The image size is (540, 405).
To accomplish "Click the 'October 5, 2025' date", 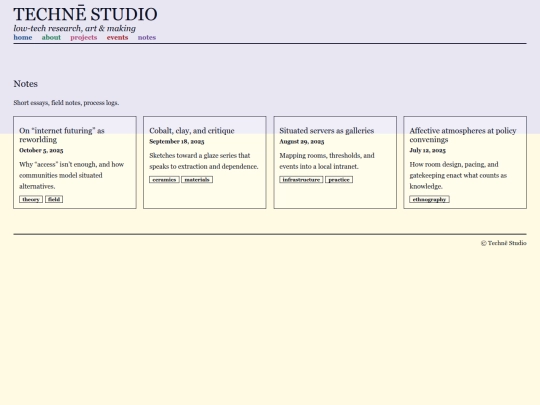I will tap(41, 150).
